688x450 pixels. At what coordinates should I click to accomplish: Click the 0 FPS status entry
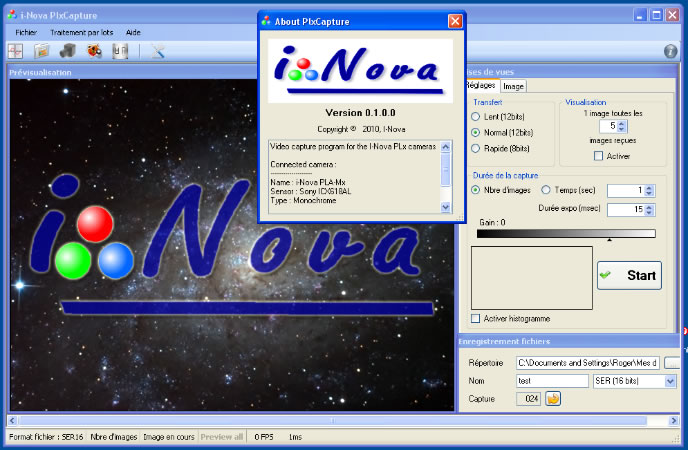pos(264,437)
